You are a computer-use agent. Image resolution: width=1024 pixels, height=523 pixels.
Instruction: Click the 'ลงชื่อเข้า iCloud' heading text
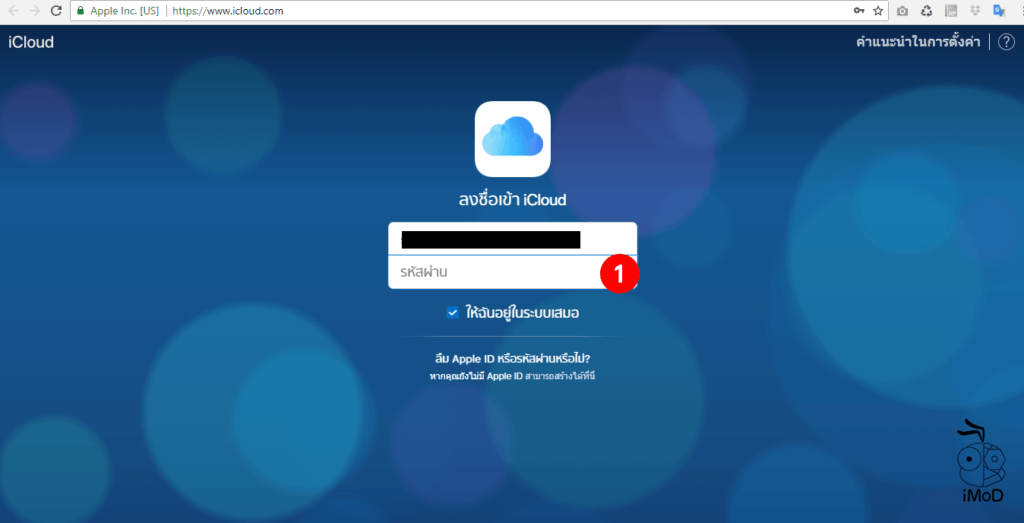pos(513,200)
